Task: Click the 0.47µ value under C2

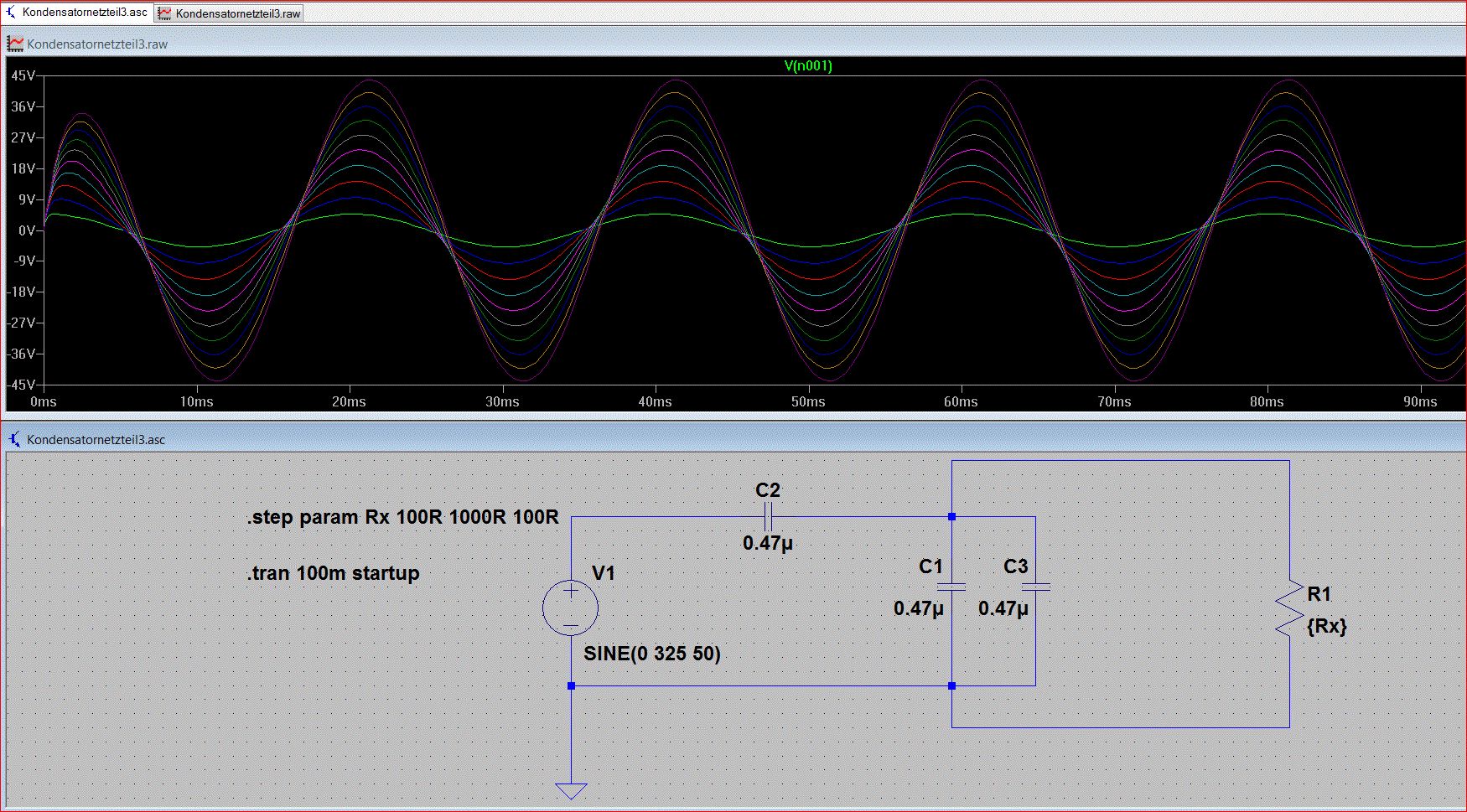Action: (767, 543)
